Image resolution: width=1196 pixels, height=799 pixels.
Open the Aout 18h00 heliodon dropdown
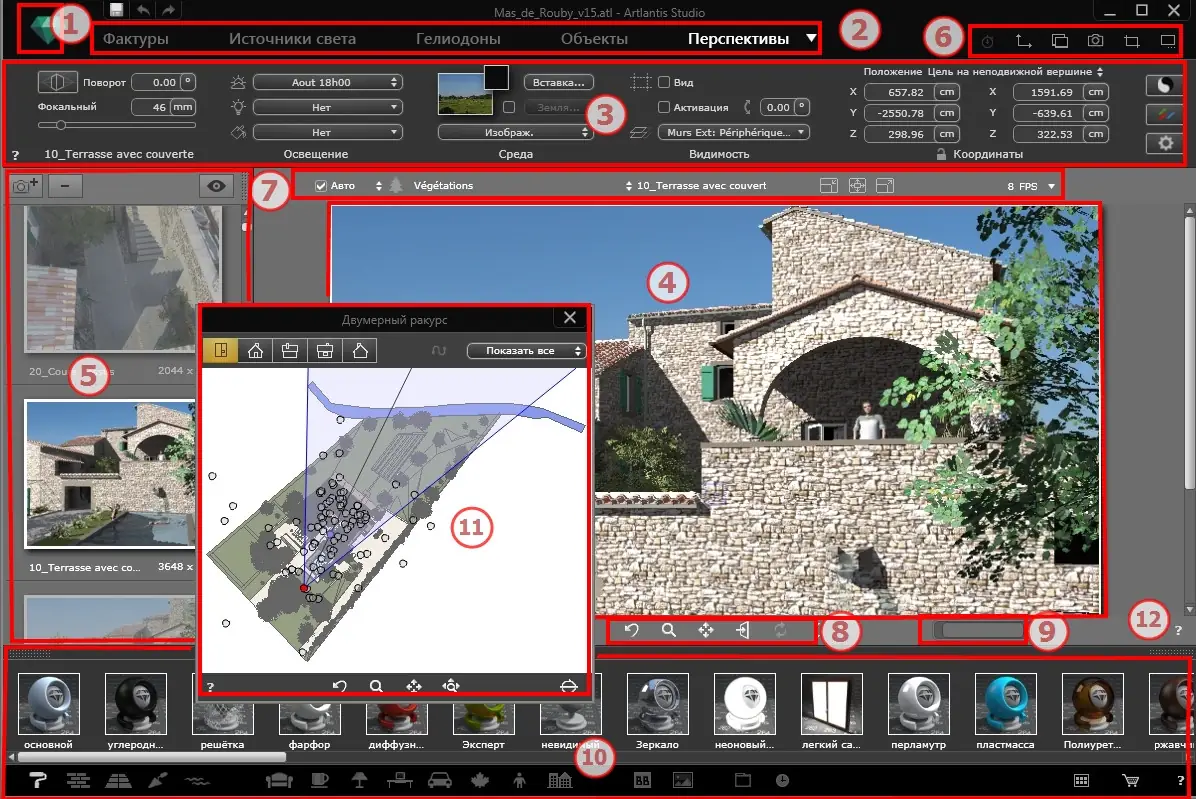(x=327, y=82)
